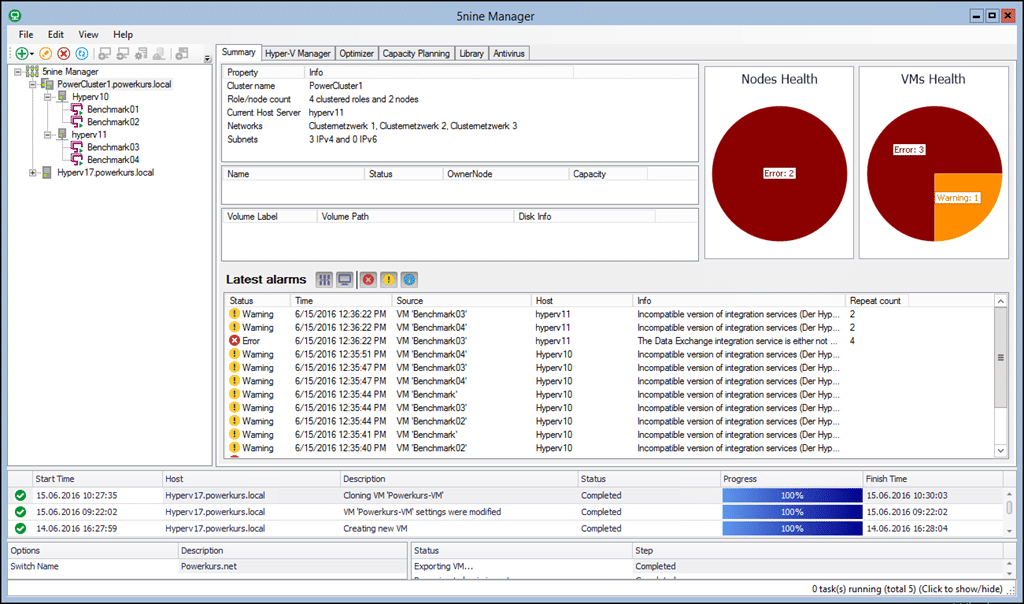Image resolution: width=1024 pixels, height=604 pixels.
Task: Collapse the PowerCluster1.powerkurs.local node
Action: 33,84
